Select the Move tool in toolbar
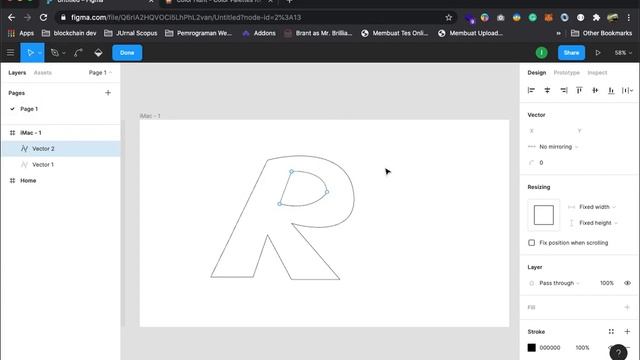640x360 pixels. (30, 53)
